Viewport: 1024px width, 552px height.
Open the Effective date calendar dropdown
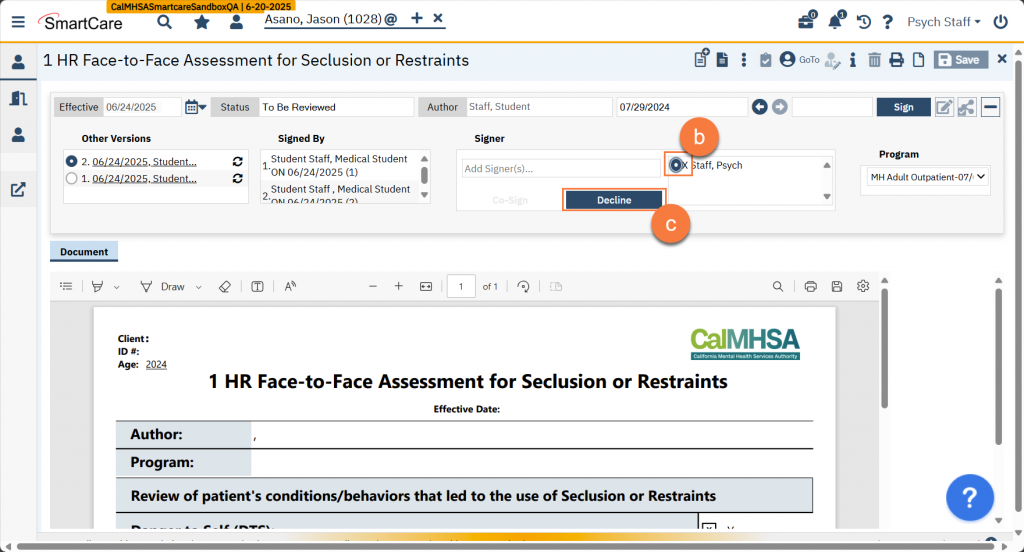pyautogui.click(x=195, y=107)
